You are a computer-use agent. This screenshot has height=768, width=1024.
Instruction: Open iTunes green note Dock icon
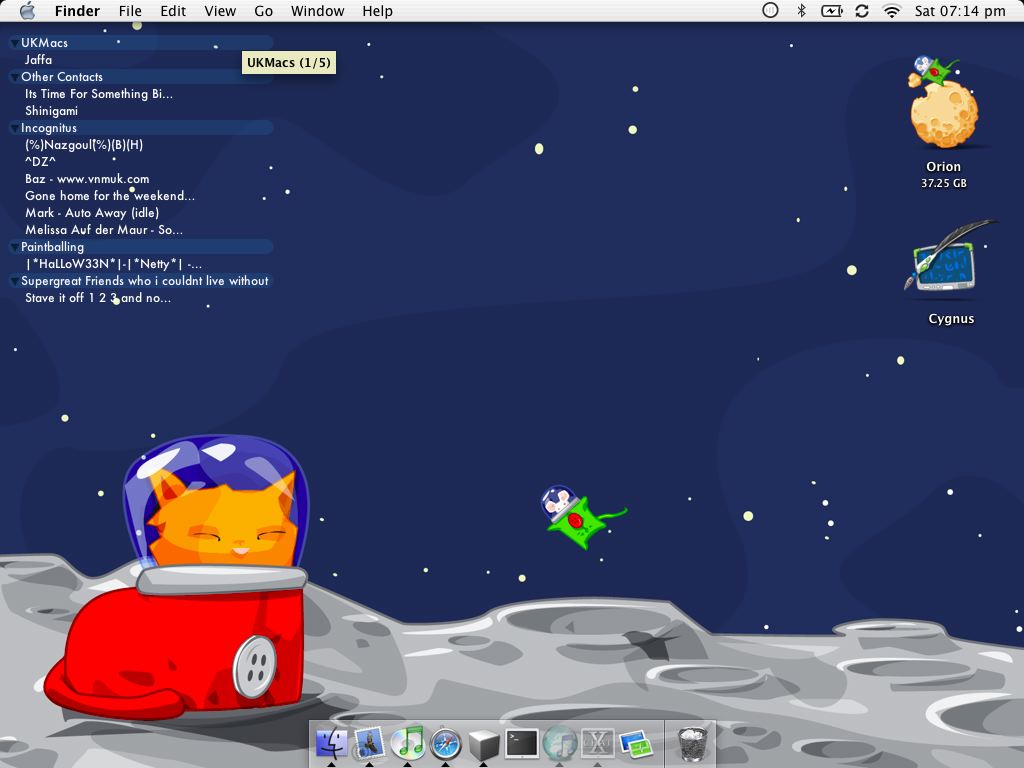(x=408, y=743)
